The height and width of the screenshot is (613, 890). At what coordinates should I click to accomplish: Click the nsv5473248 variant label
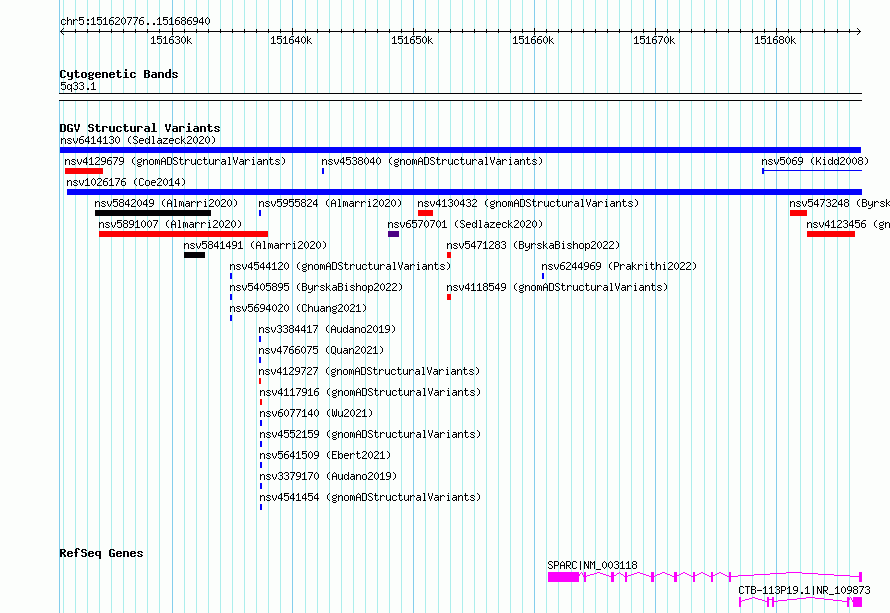tap(839, 203)
